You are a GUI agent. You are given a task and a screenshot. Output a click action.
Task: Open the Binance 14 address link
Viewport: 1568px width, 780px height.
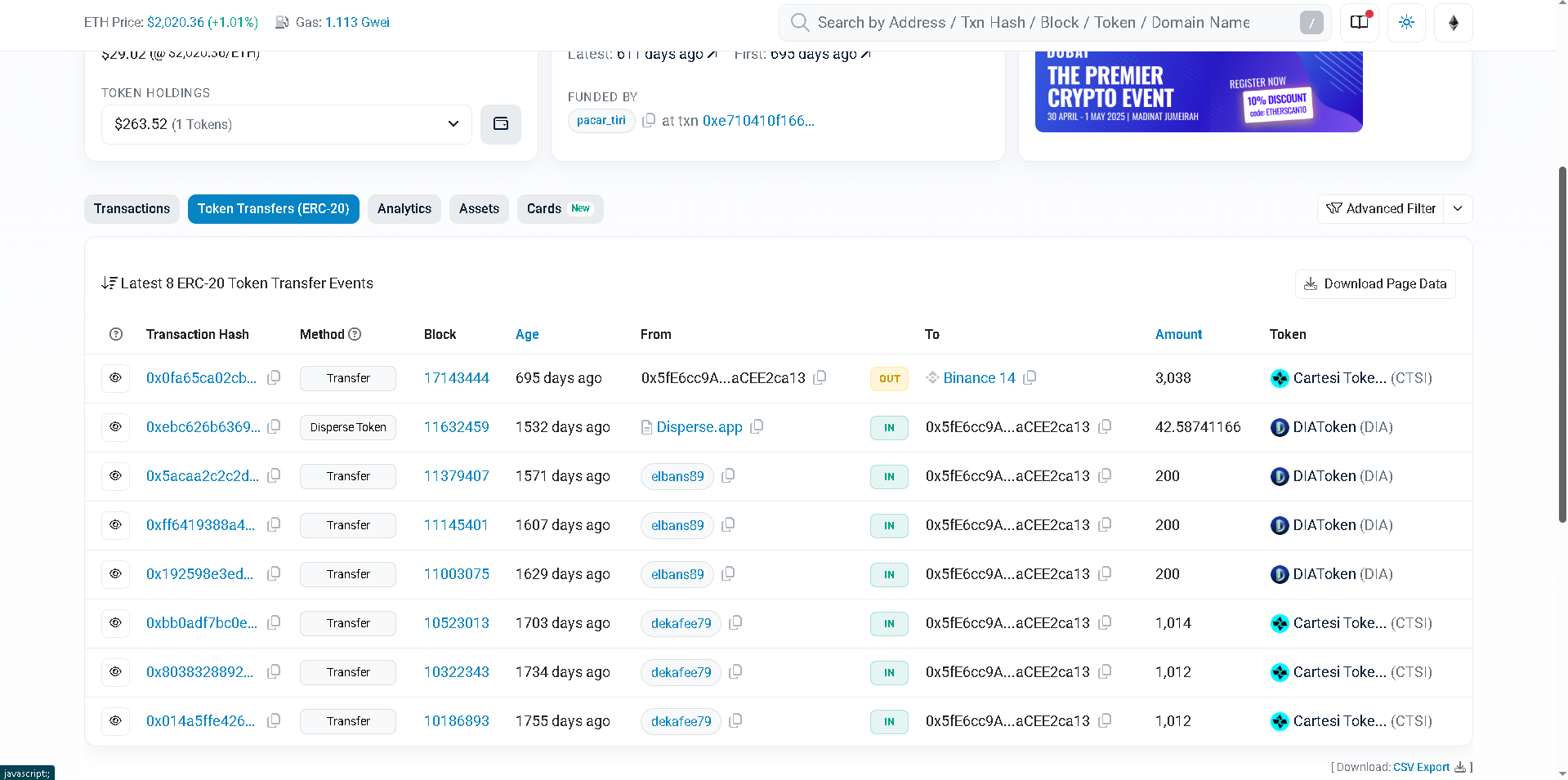pos(979,378)
